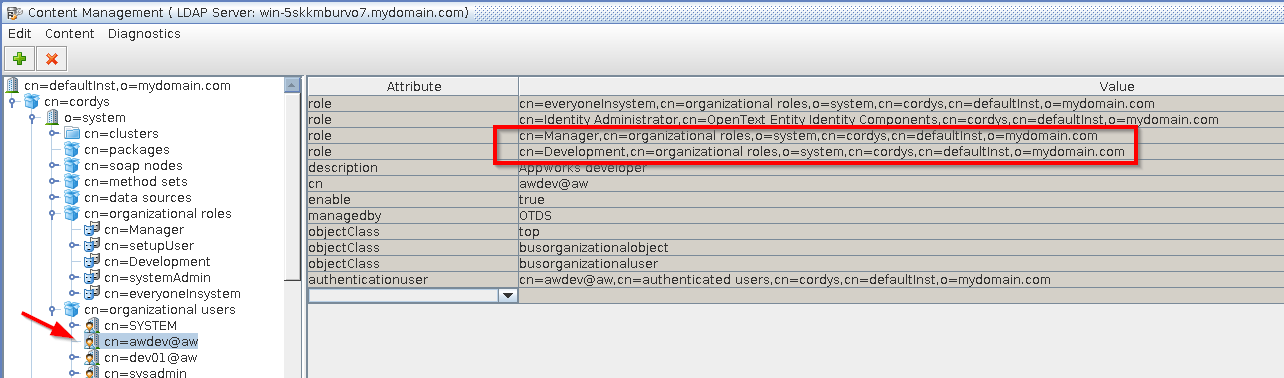Select the cn=Manager role value cell
Screen dimensions: 1284x378
click(x=901, y=136)
